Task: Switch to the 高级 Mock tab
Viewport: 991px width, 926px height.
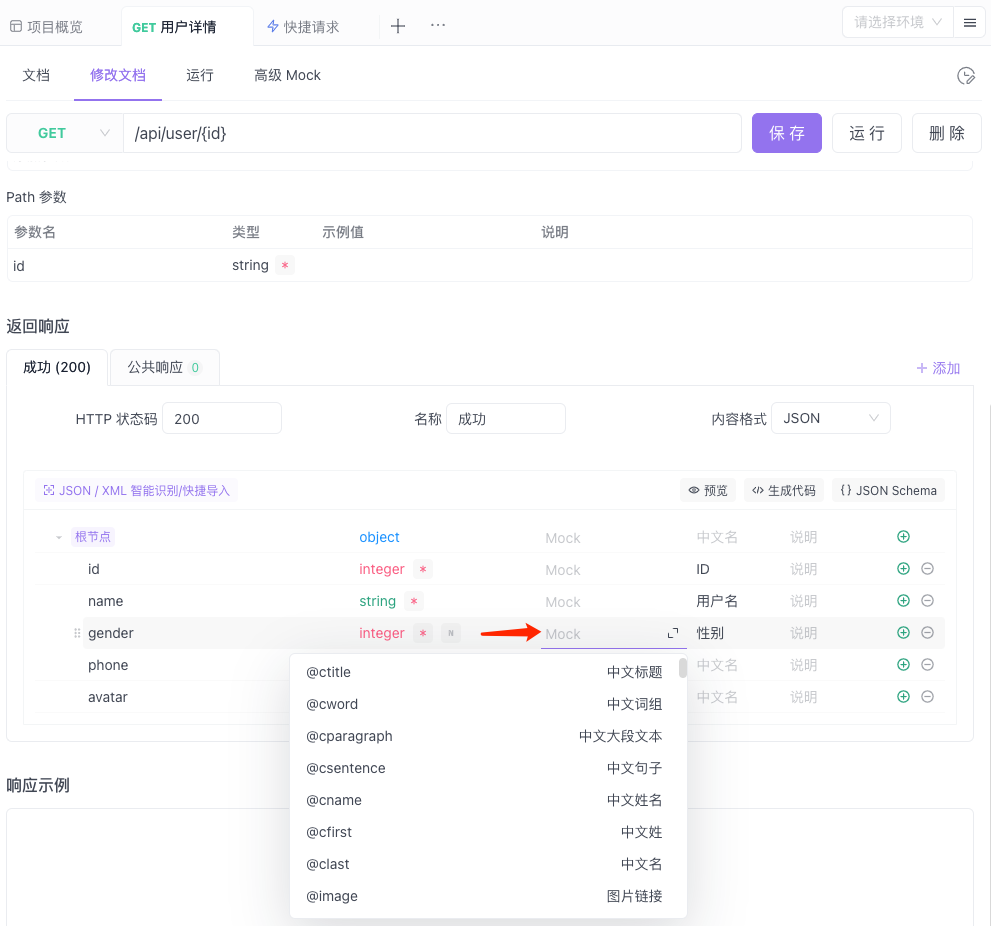Action: 287,75
